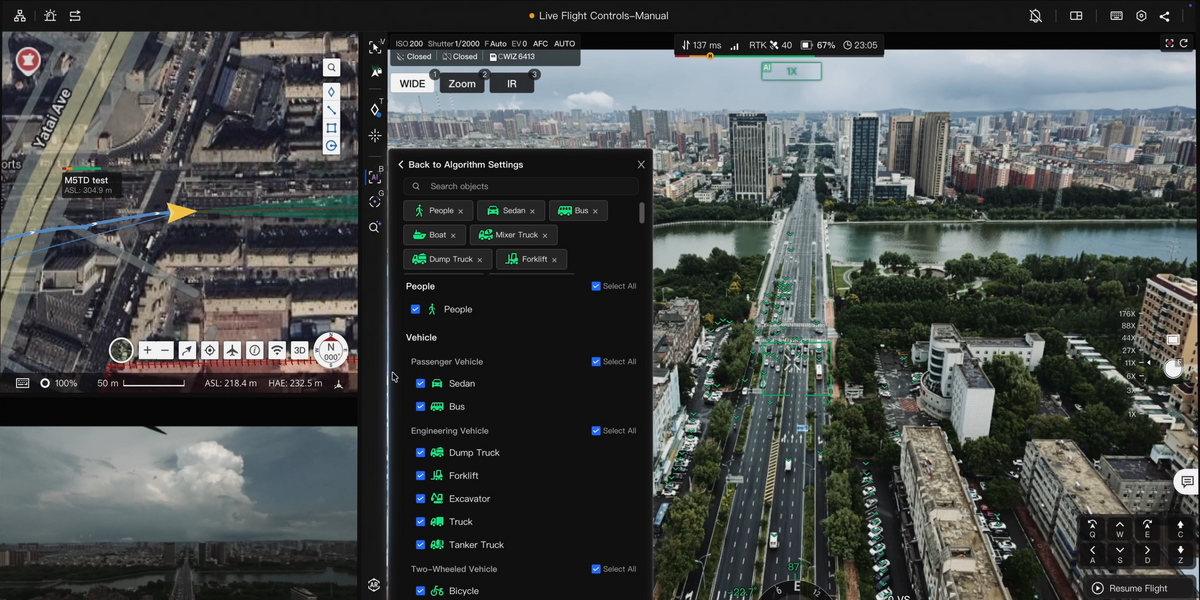Switch to WIDE camera lens
The image size is (1200, 600).
(x=413, y=84)
